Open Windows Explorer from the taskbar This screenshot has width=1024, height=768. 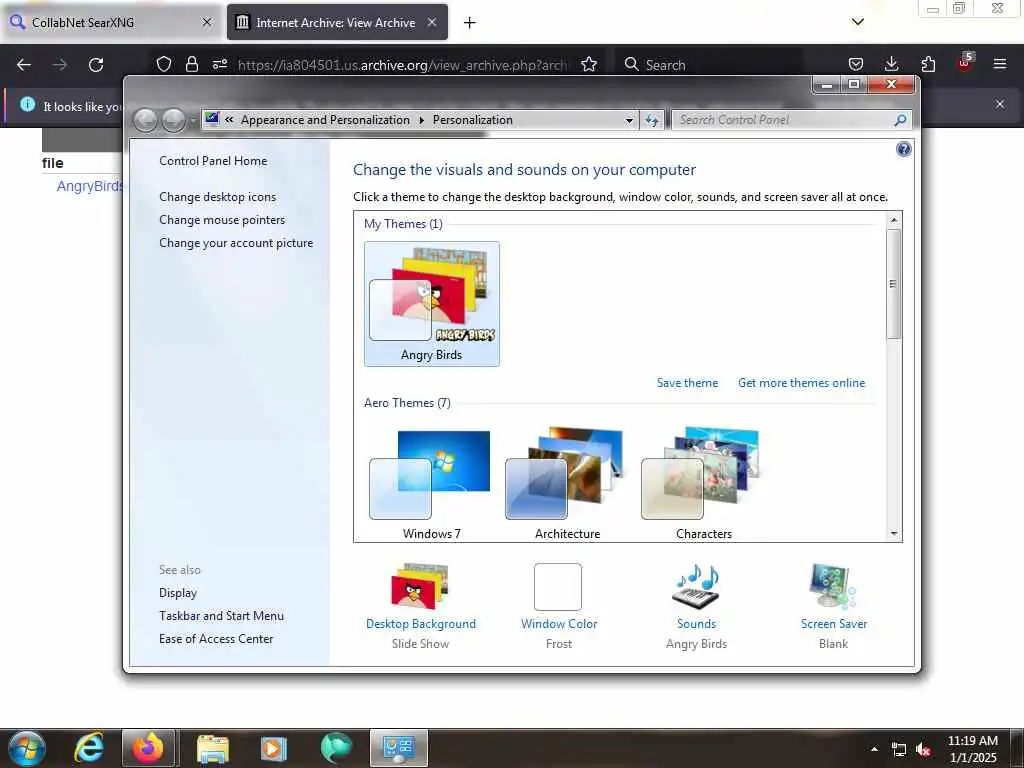[212, 748]
